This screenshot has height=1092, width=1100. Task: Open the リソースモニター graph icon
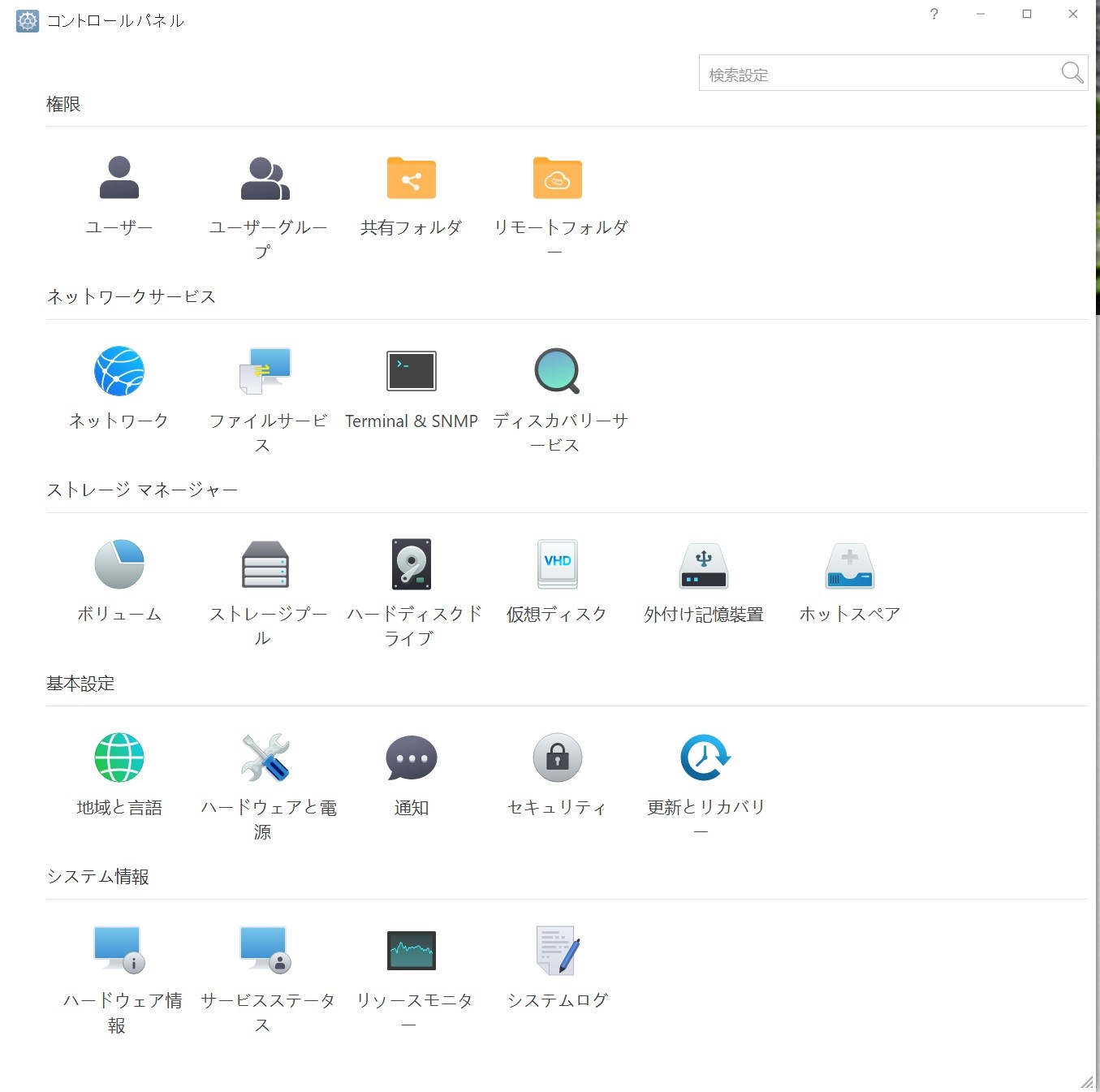(412, 951)
